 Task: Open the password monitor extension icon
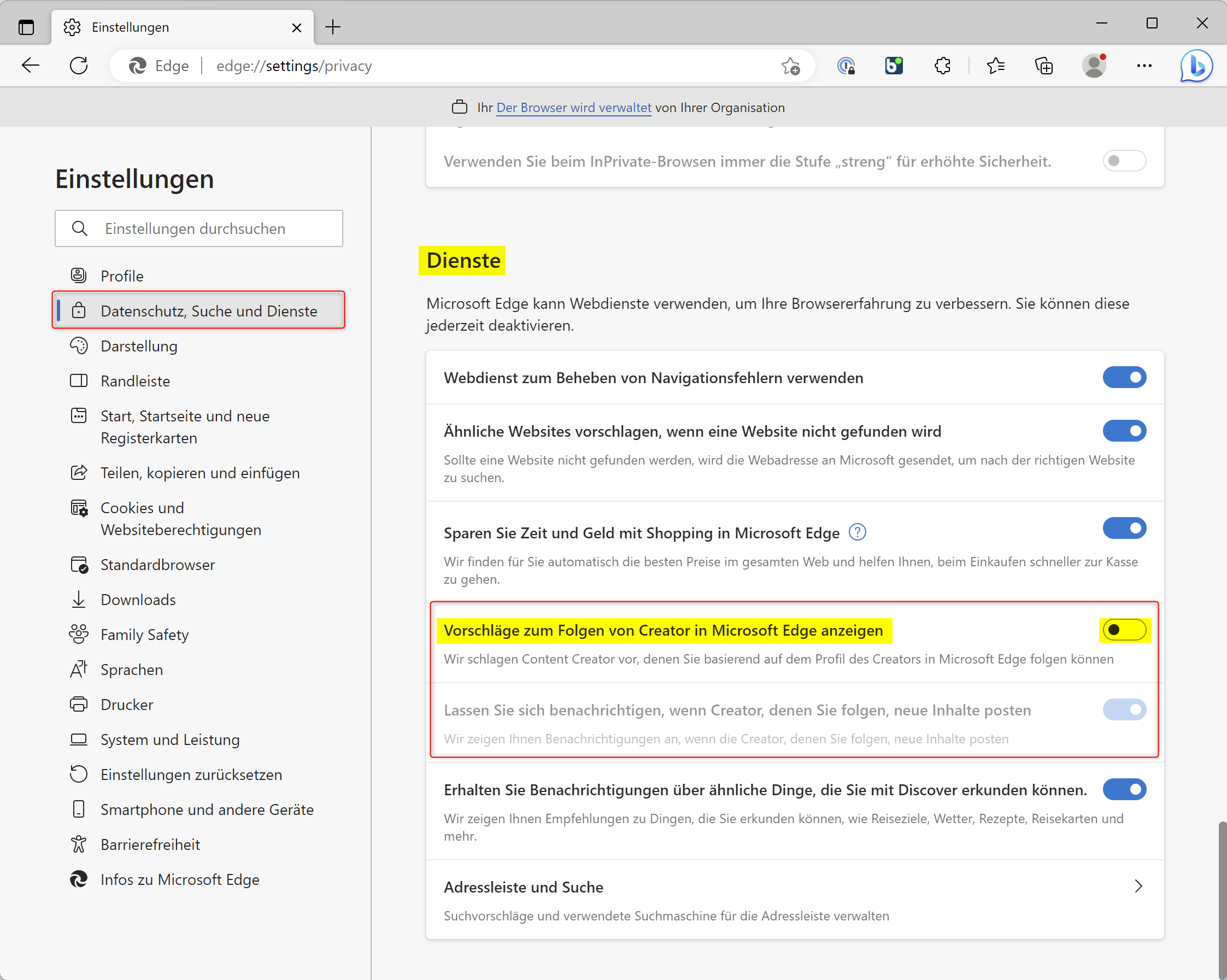(x=846, y=66)
